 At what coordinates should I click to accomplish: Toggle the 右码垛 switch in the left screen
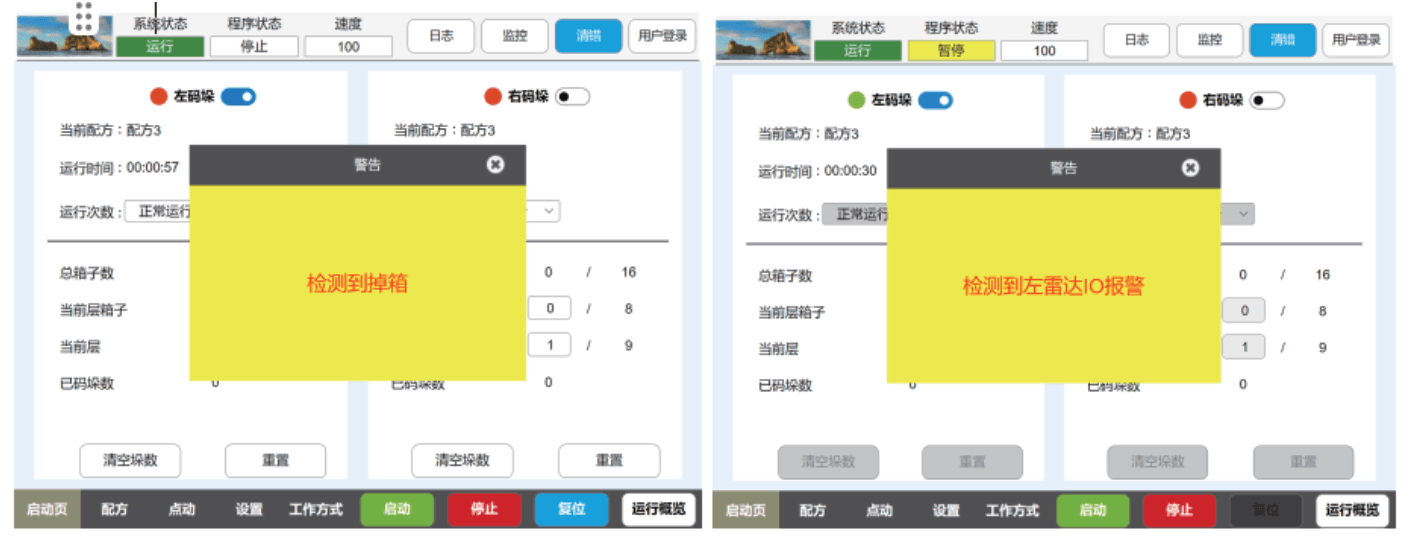(573, 97)
